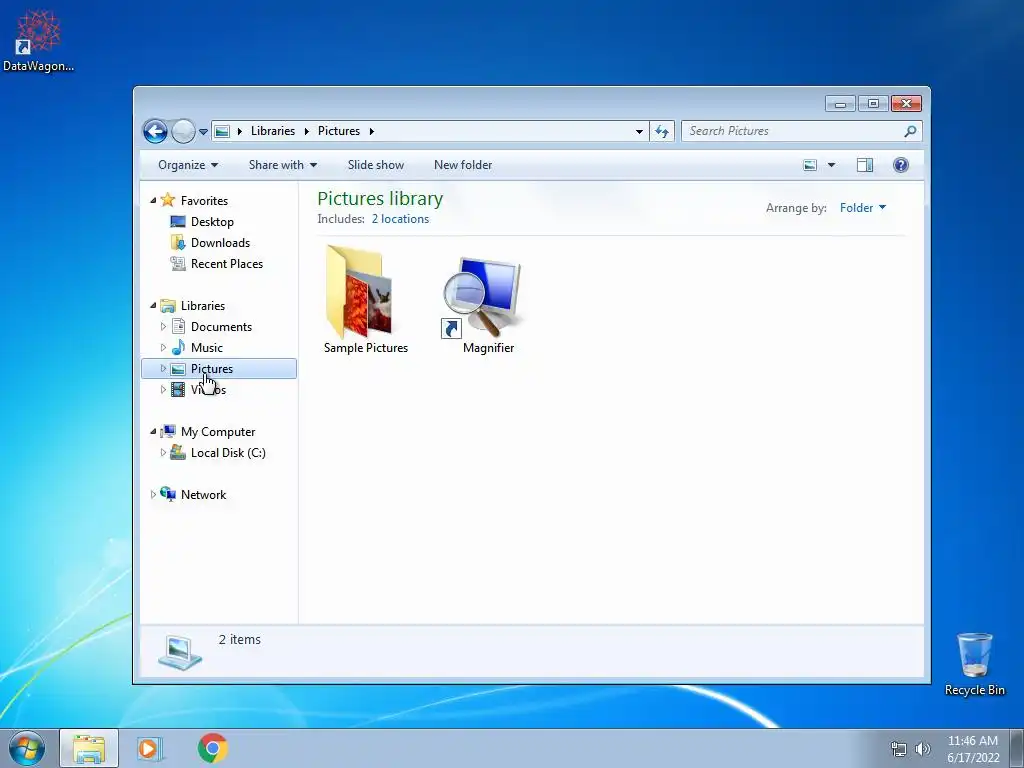1024x768 pixels.
Task: Click the network tray icon
Action: pyautogui.click(x=899, y=749)
